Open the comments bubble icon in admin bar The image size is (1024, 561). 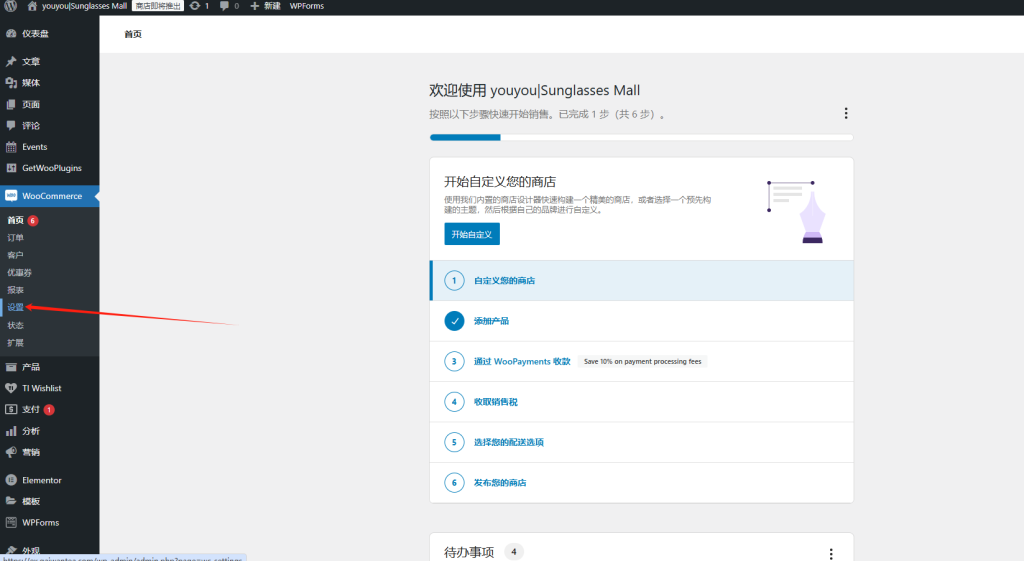point(224,6)
